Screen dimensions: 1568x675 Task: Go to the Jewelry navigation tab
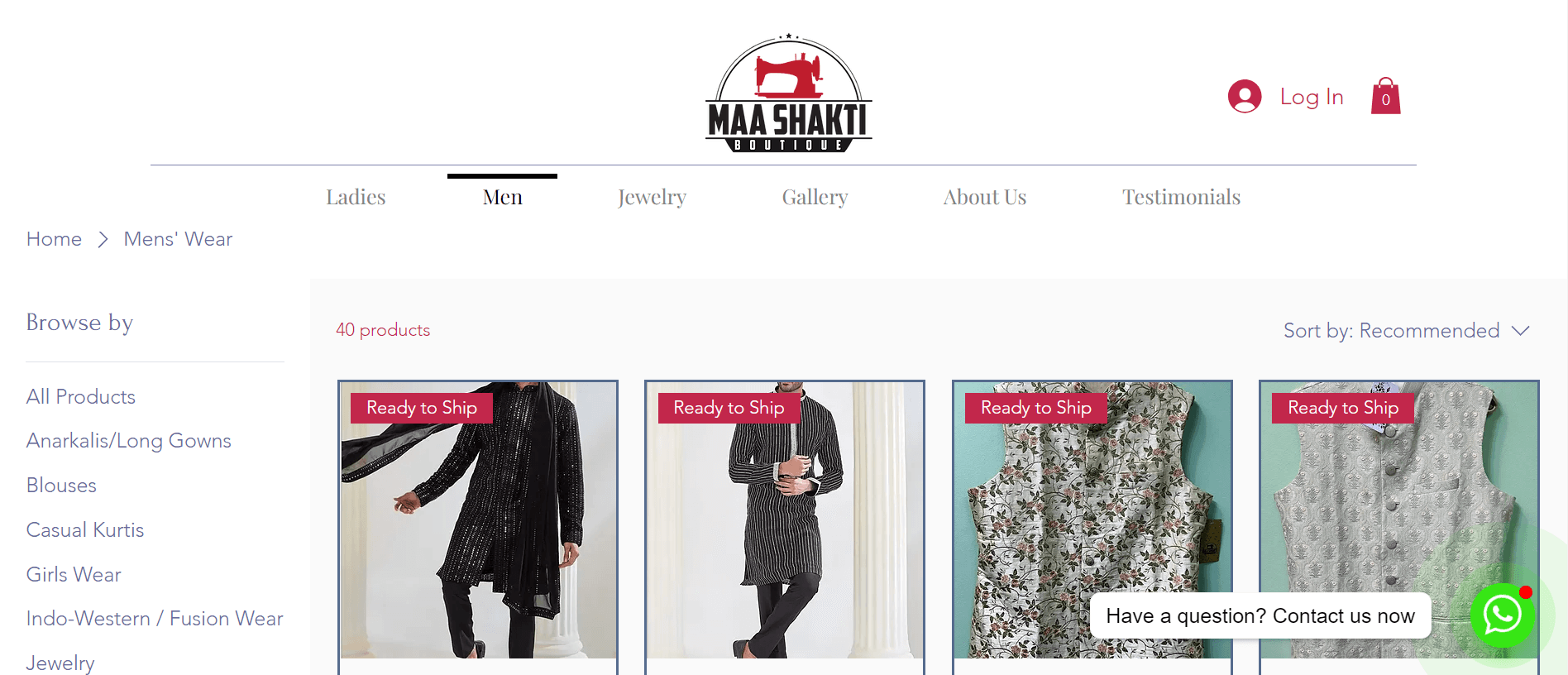(652, 197)
